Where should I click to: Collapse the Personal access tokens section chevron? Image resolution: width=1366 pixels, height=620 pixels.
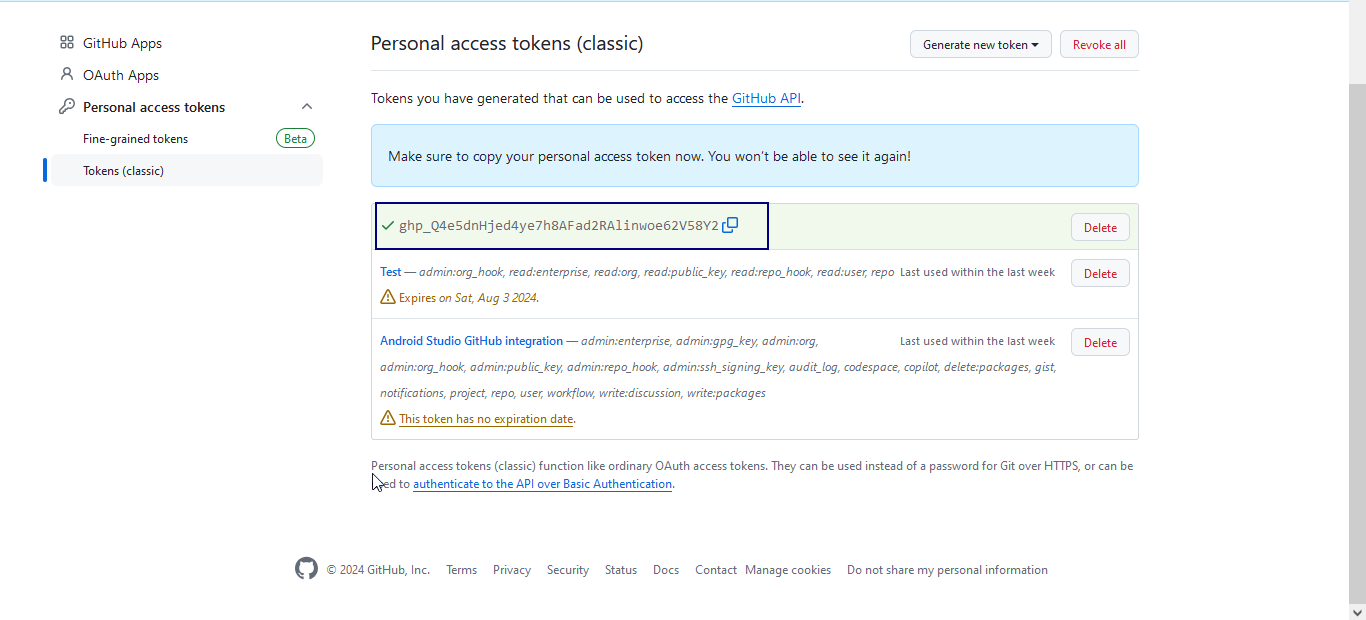click(x=307, y=106)
